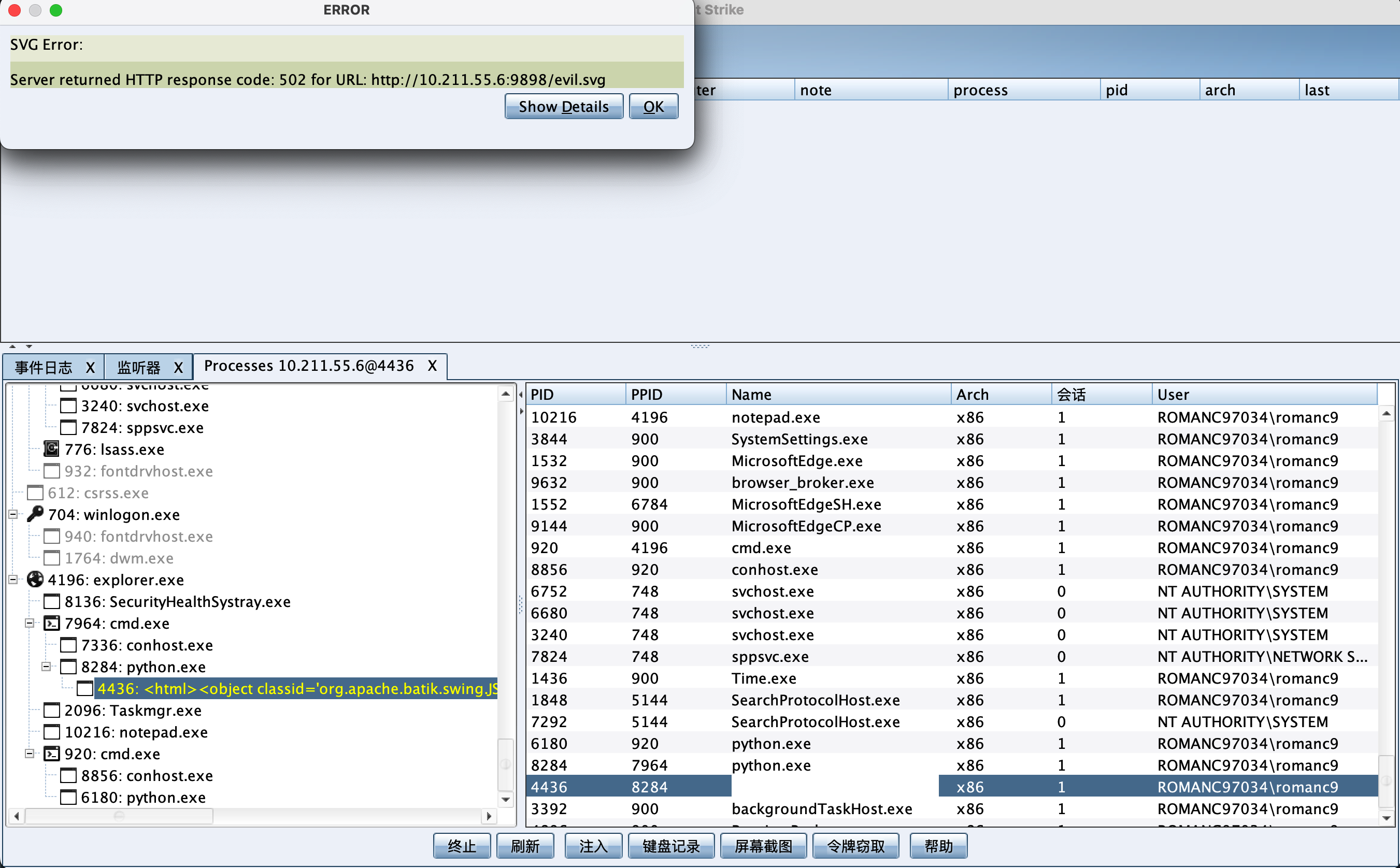This screenshot has width=1400, height=868.
Task: Sort the process table by Name column
Action: (x=838, y=395)
